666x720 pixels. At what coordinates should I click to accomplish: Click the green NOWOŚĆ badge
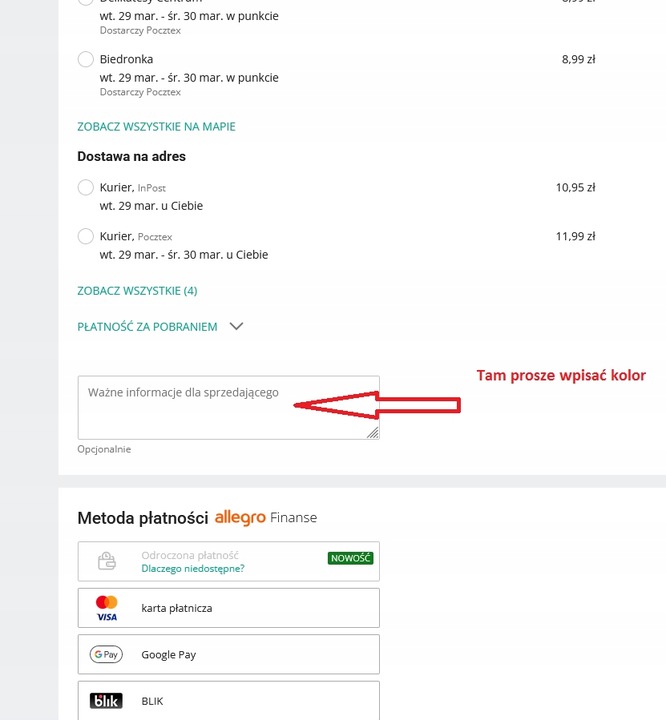coord(350,558)
